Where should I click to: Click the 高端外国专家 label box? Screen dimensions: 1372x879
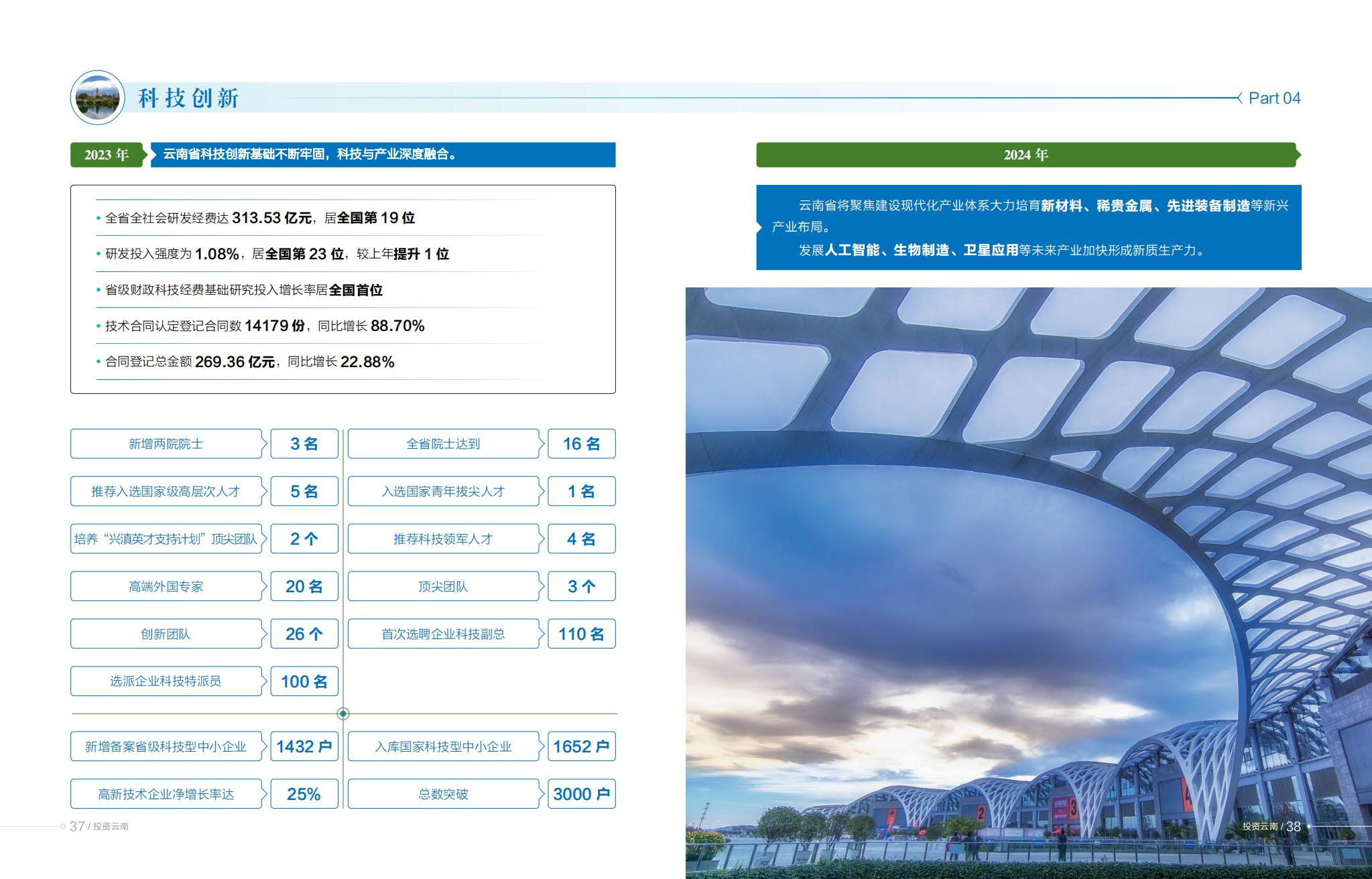click(166, 586)
